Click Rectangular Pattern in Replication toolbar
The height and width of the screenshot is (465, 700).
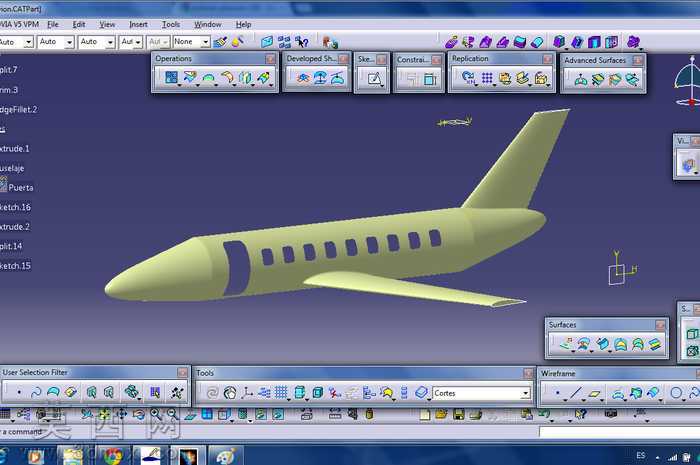487,78
